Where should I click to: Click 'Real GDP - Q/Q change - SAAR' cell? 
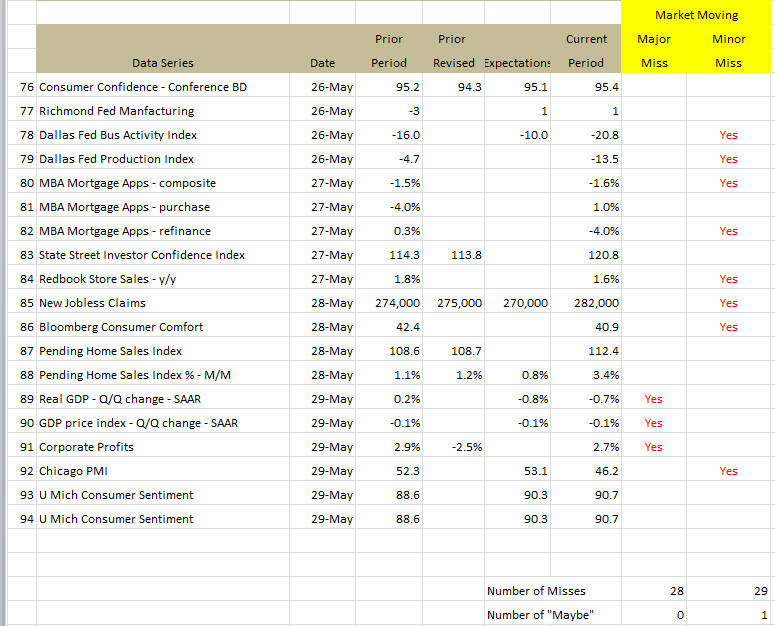[x=163, y=399]
